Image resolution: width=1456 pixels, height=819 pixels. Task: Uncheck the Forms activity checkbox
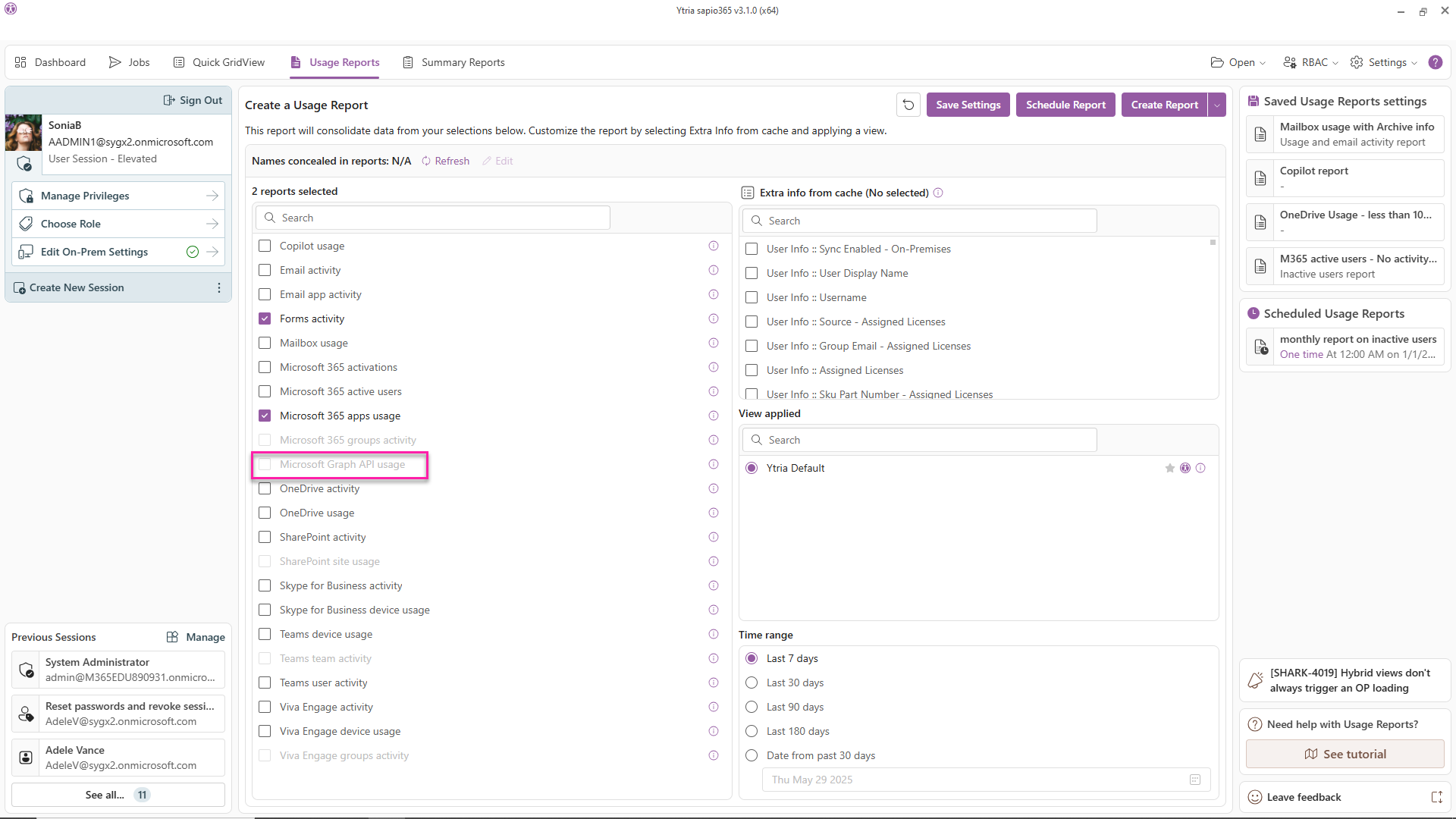(265, 318)
